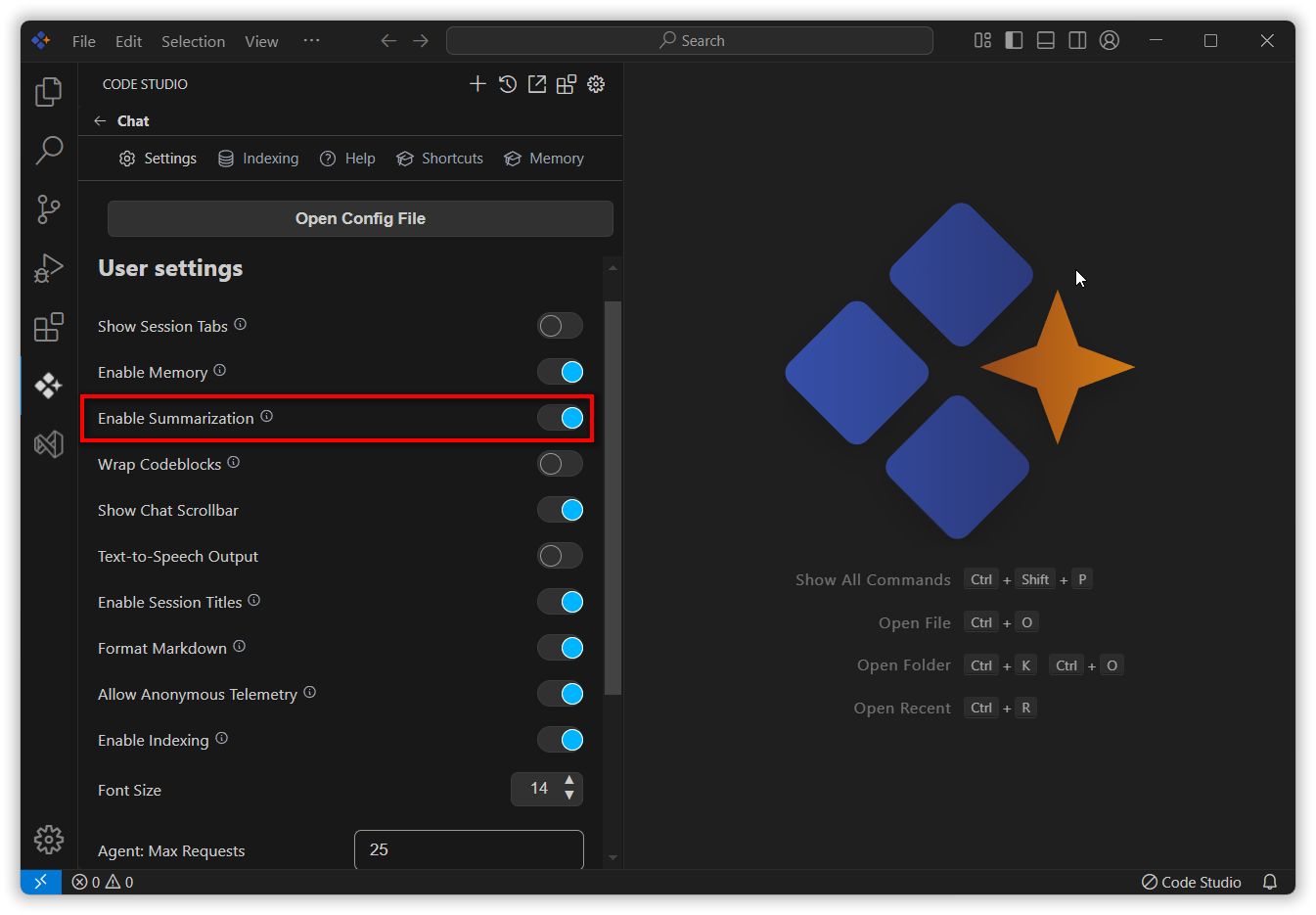Focus Agent: Max Requests input field
Viewport: 1316px width, 915px height.
point(469,849)
